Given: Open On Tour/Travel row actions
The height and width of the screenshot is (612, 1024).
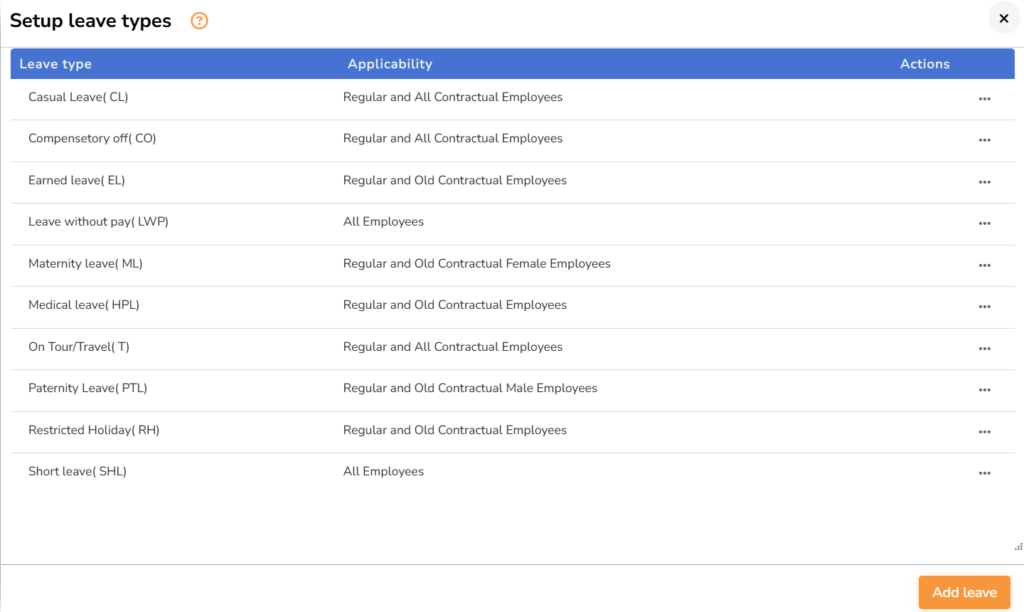Looking at the screenshot, I should [x=984, y=348].
